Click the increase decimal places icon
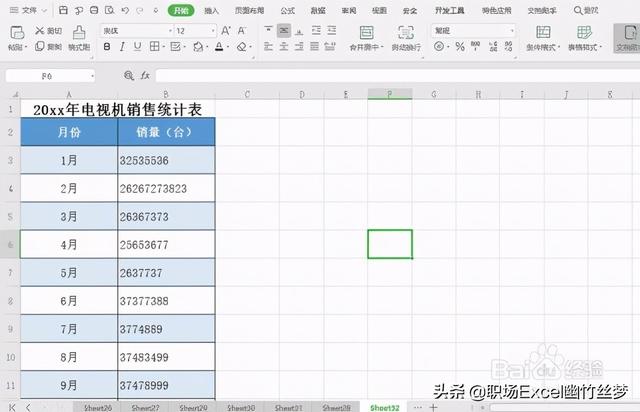This screenshot has width=640, height=412. pyautogui.click(x=493, y=46)
